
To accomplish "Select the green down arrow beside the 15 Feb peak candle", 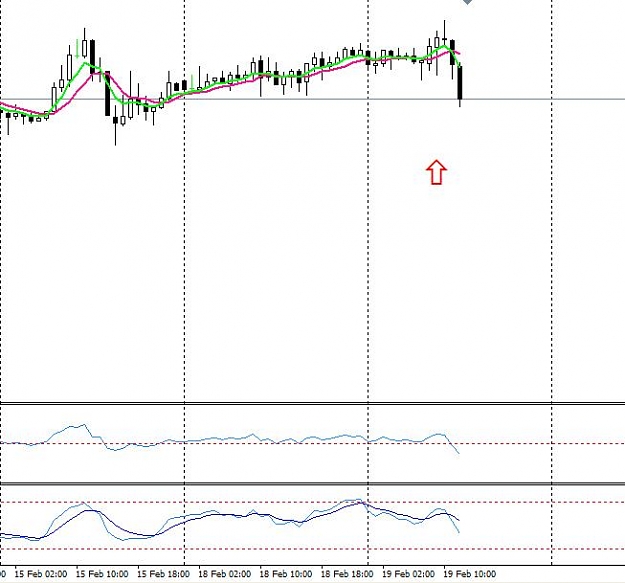I will [x=77, y=48].
